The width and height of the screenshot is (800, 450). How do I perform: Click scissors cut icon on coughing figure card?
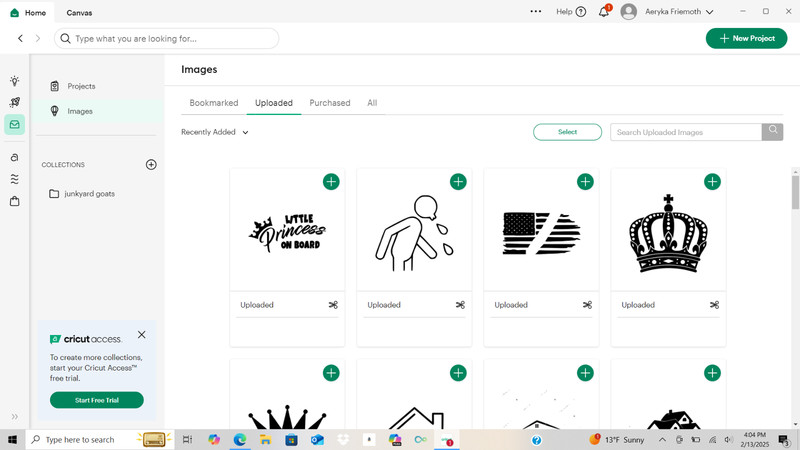click(460, 305)
